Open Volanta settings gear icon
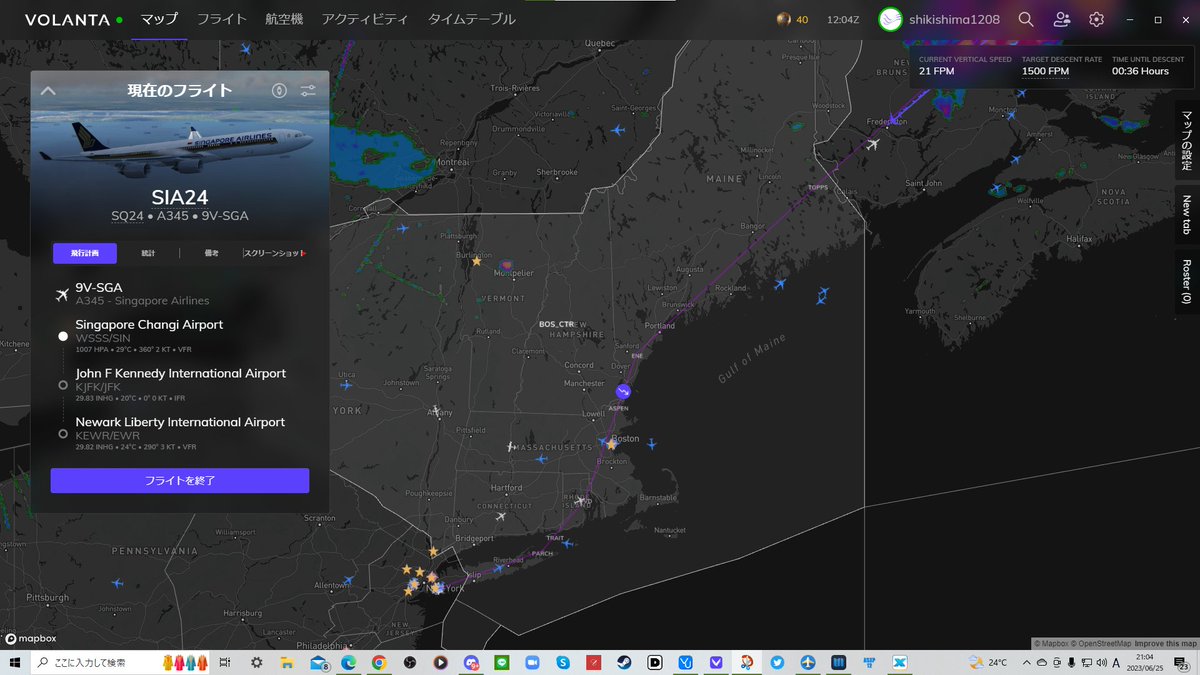Screen dimensions: 1200x675 coord(1096,19)
